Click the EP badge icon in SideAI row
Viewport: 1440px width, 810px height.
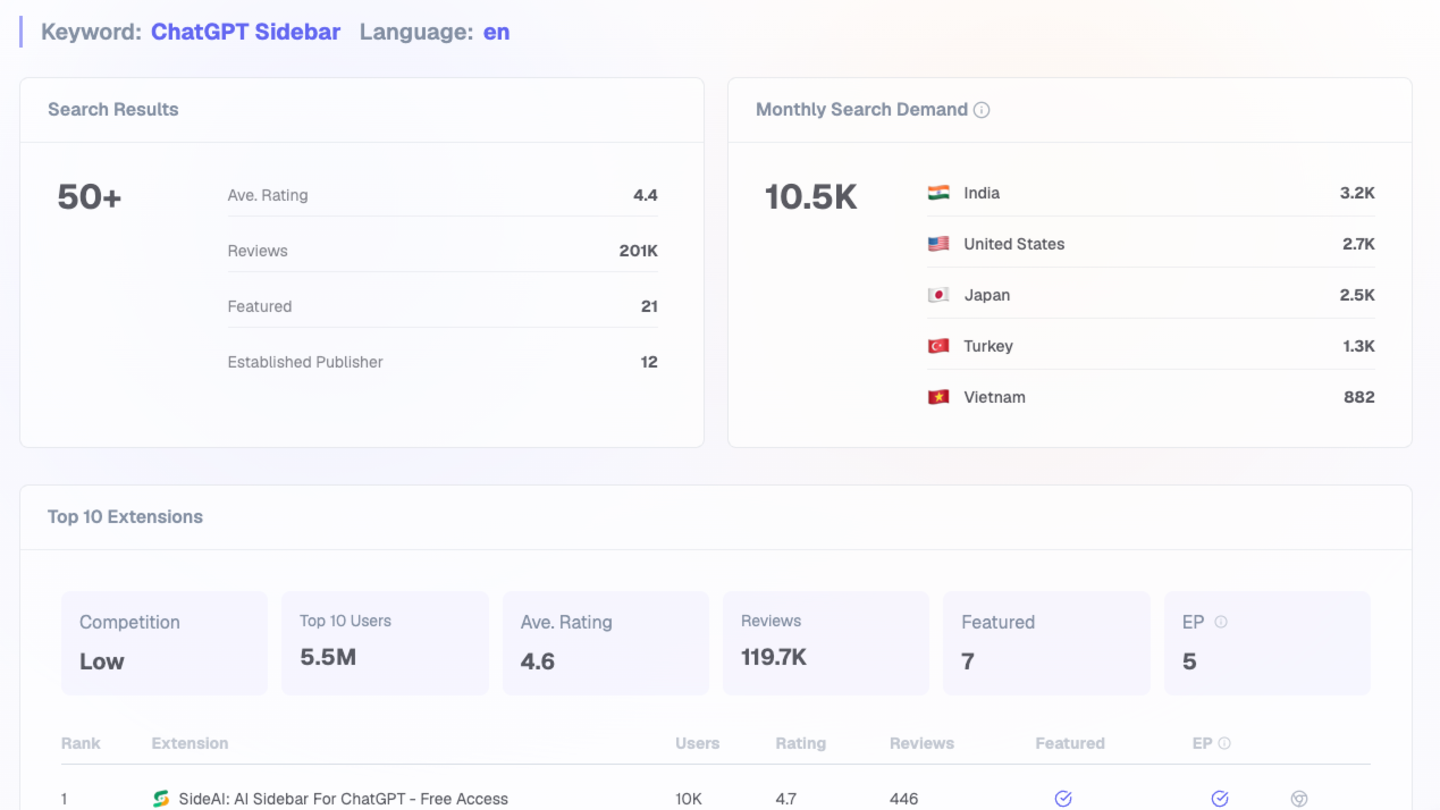(1220, 798)
